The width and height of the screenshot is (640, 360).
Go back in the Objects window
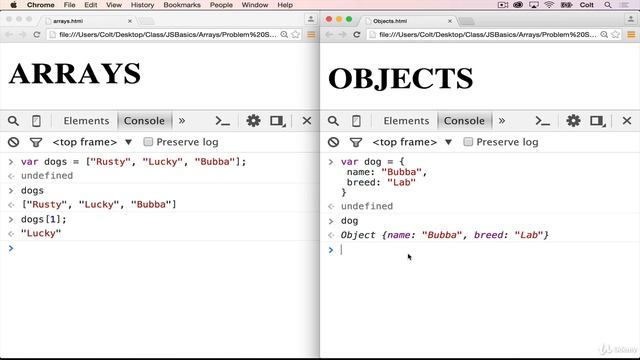[329, 35]
